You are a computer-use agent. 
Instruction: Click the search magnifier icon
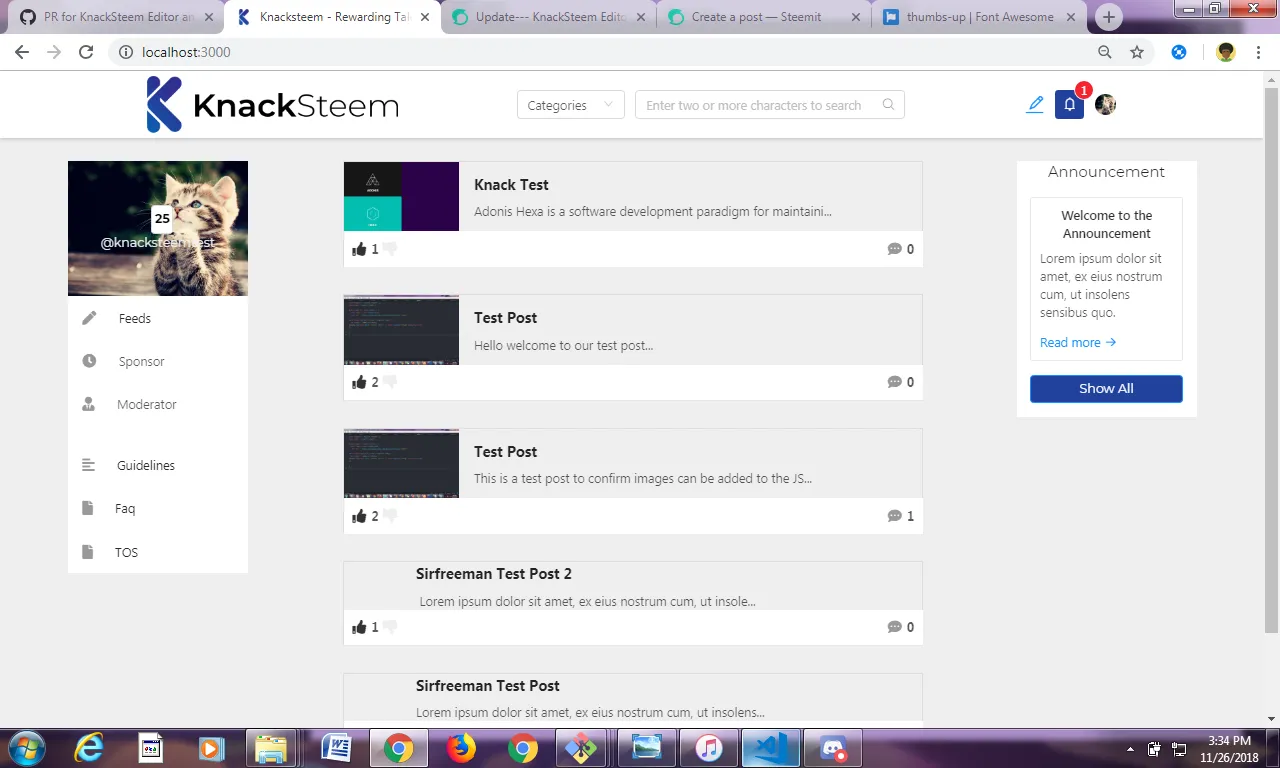point(889,105)
